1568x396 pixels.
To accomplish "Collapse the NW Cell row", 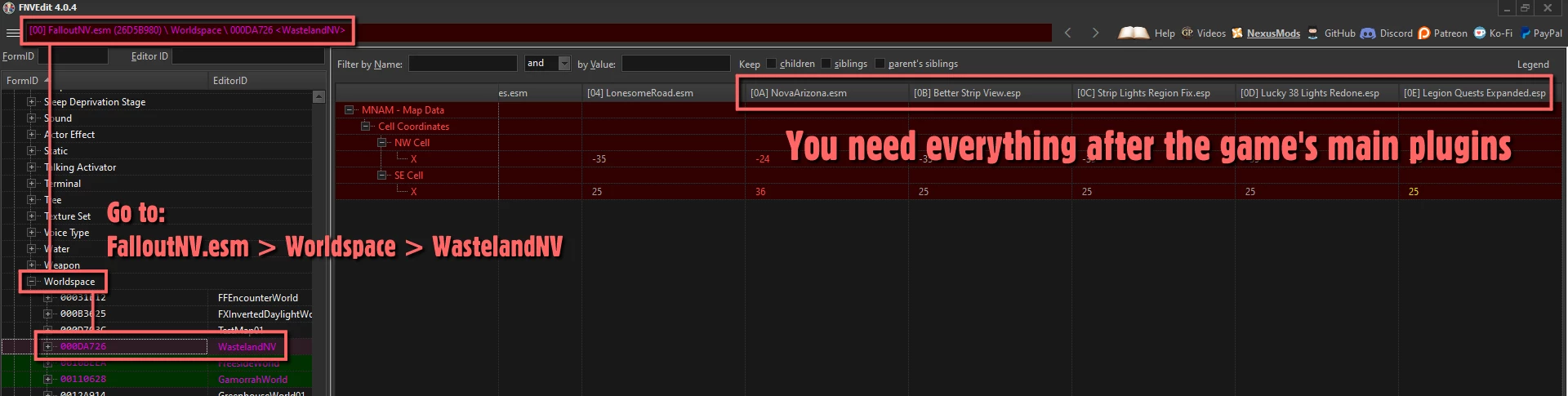I will (381, 143).
